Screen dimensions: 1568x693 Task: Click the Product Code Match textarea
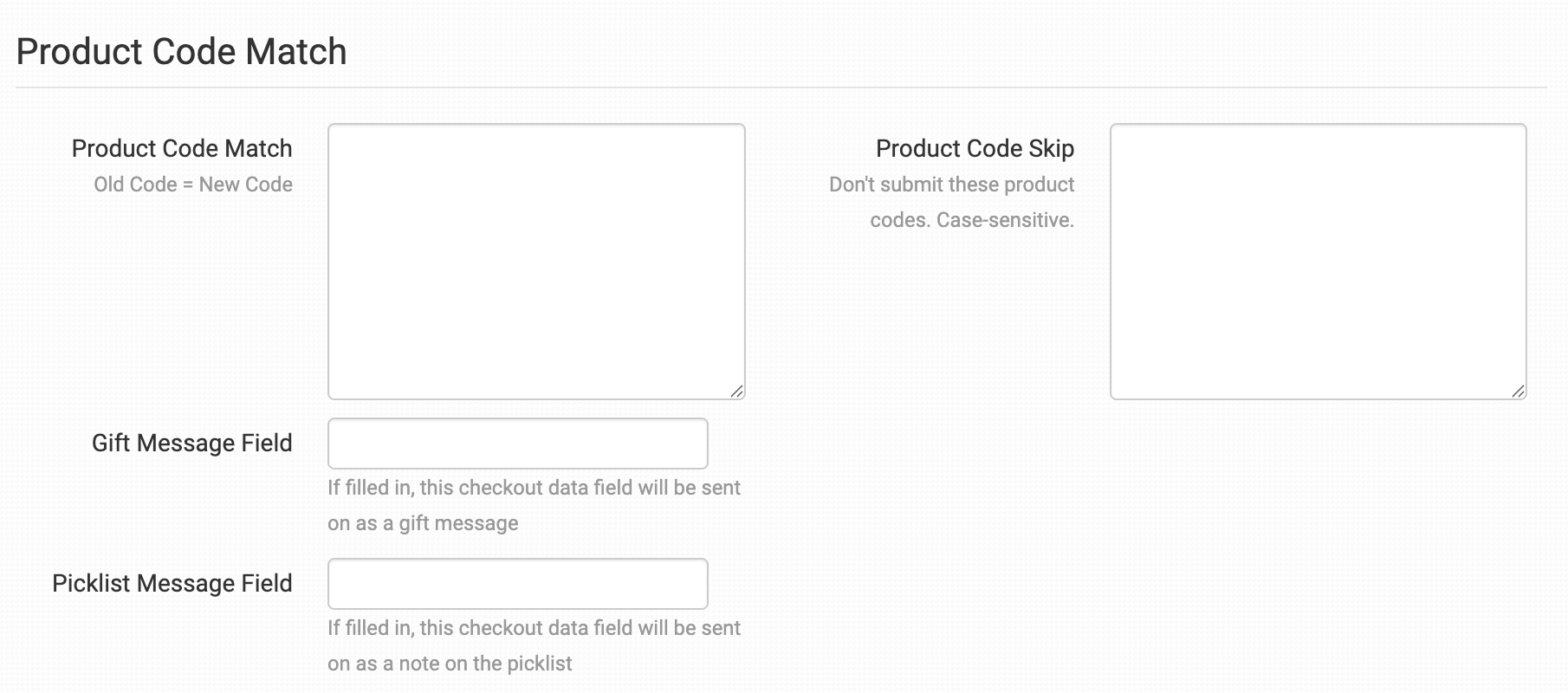(x=536, y=261)
